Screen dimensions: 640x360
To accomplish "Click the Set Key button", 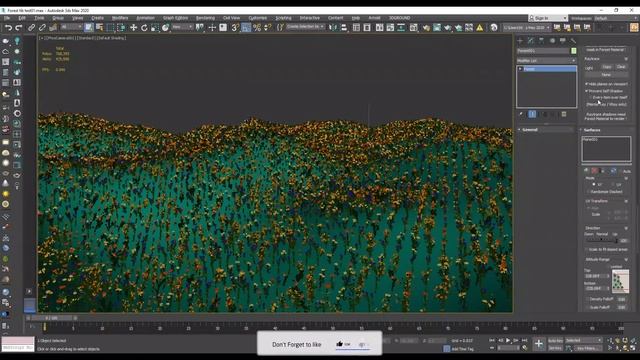I will pos(555,348).
